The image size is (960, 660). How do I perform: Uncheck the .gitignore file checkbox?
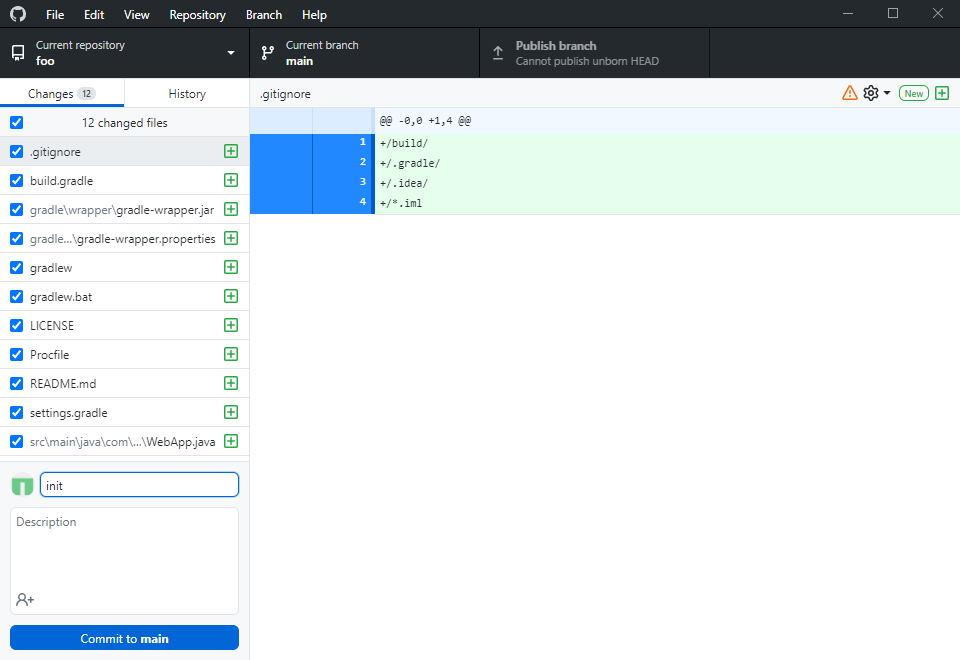16,152
